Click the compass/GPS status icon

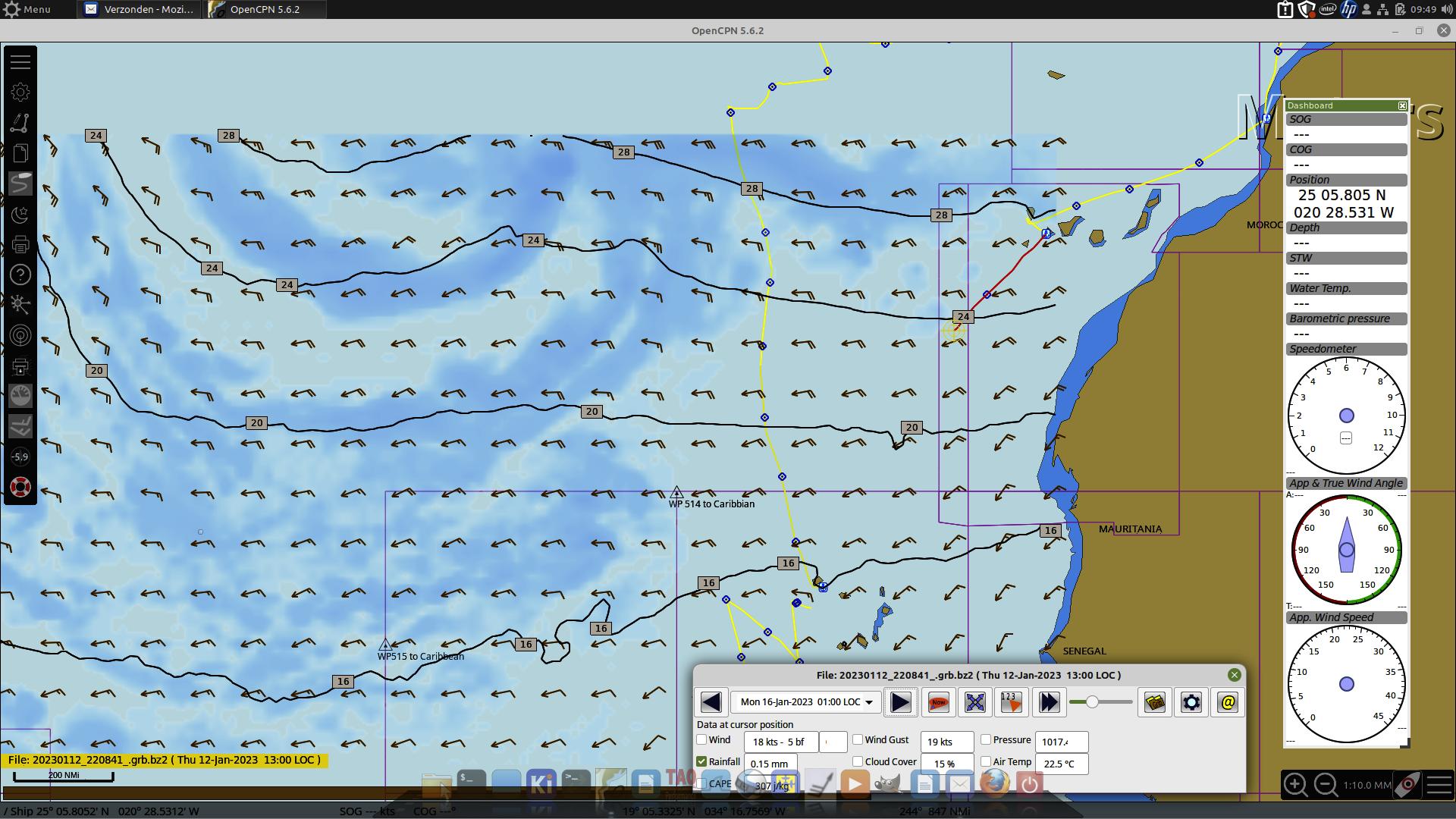coord(1408,785)
